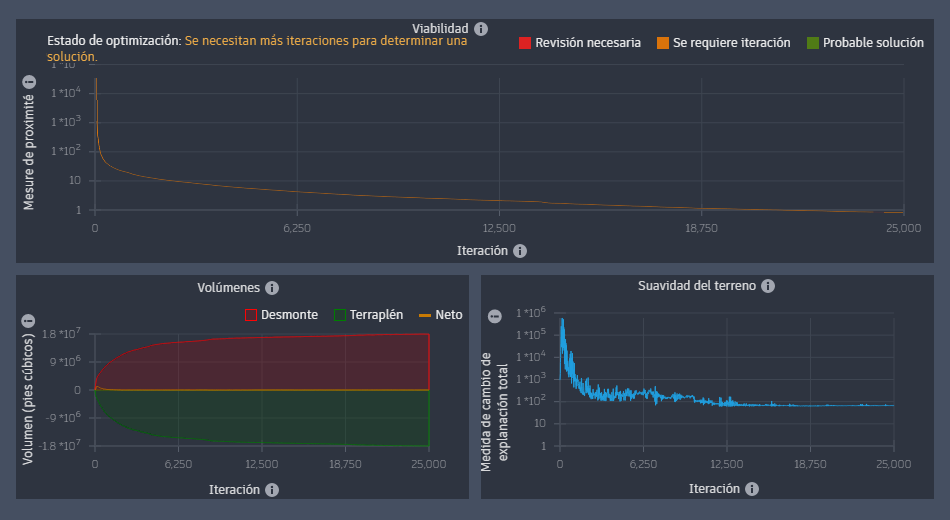950x520 pixels.
Task: Toggle Terraplén series legend box
Action: point(340,315)
